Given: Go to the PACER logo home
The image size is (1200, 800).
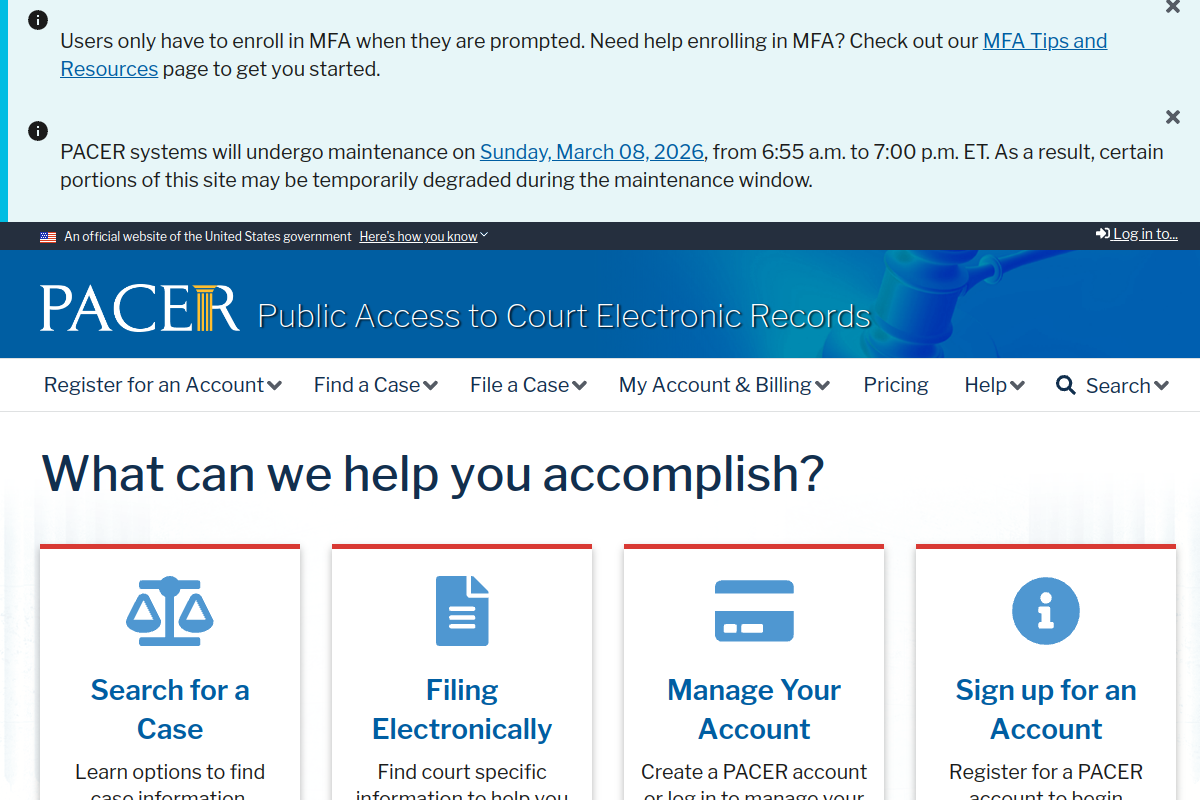Looking at the screenshot, I should 140,307.
